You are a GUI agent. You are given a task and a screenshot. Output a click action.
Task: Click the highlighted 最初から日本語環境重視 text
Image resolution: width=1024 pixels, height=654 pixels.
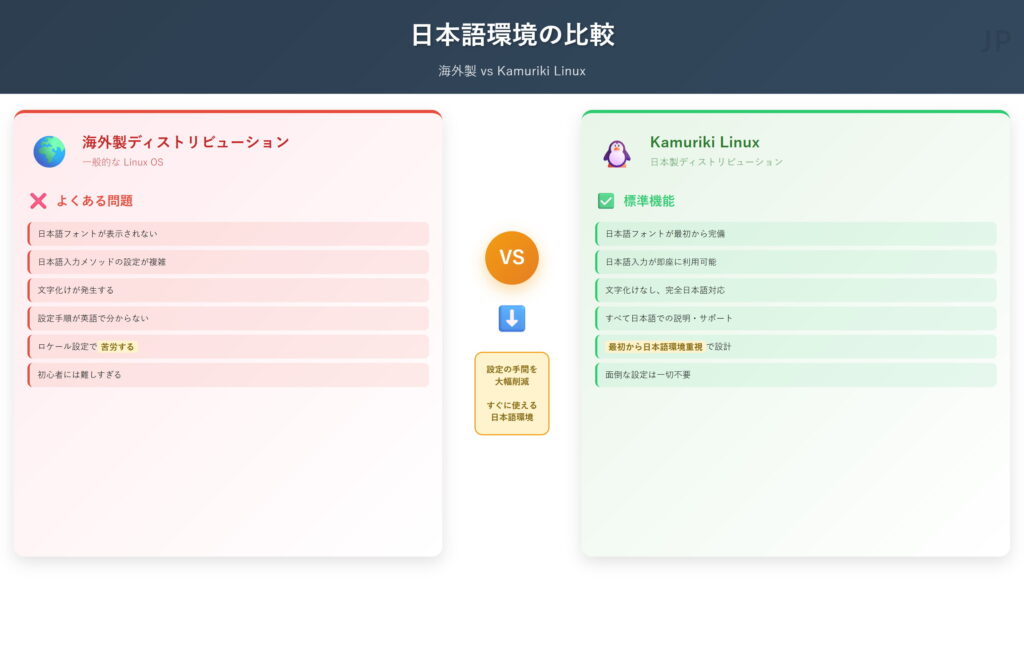[x=654, y=347]
